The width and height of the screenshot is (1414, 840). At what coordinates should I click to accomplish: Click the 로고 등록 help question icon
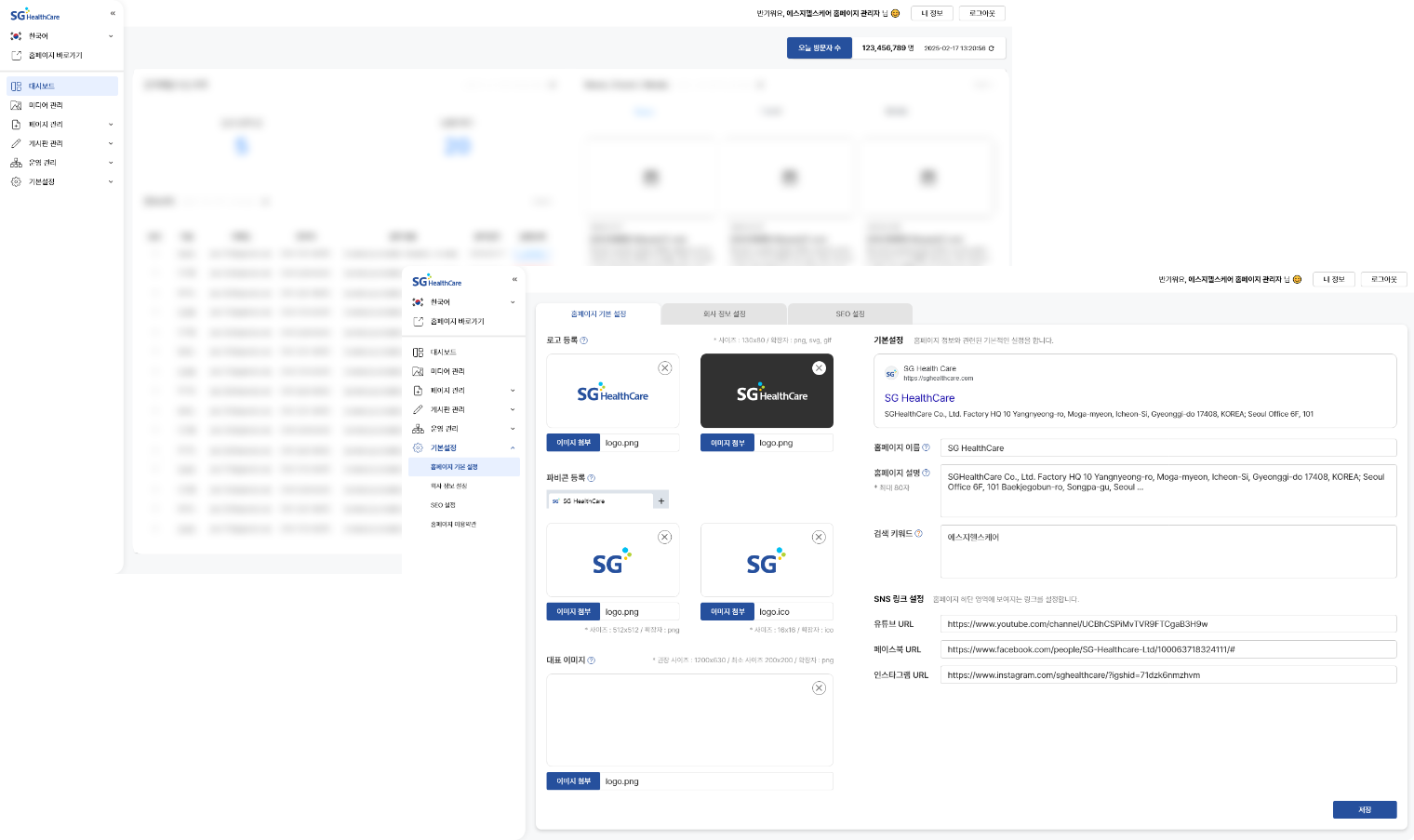click(584, 340)
